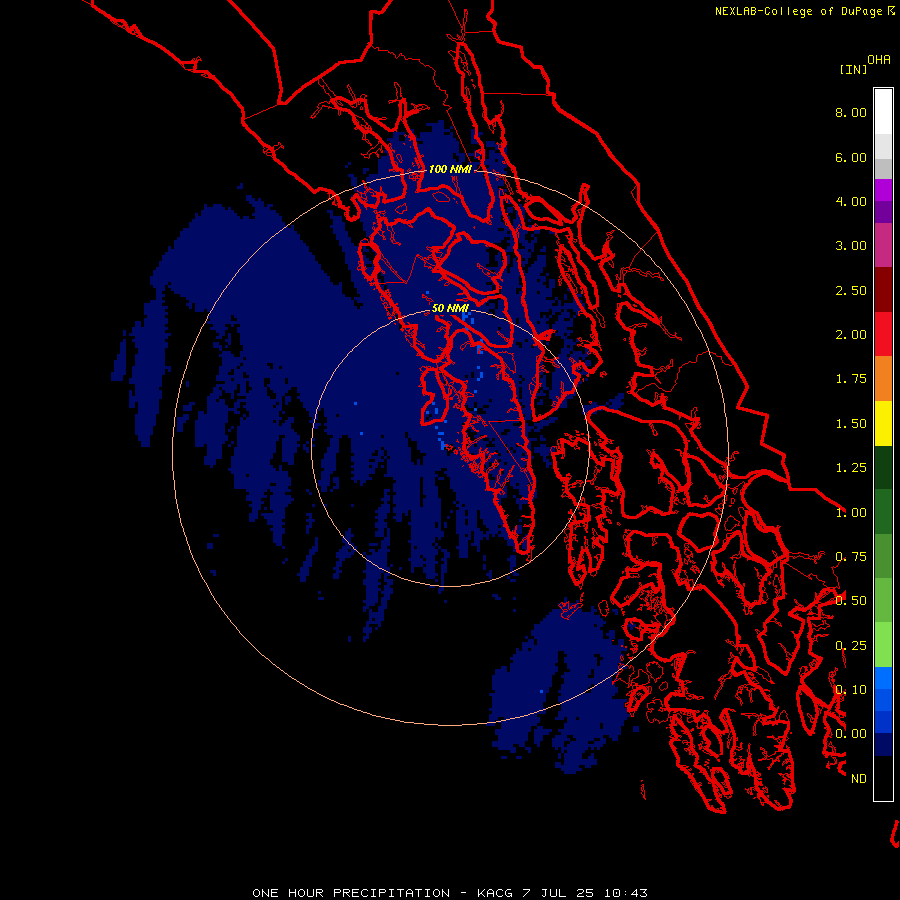Click the 1.25 legend value

pyautogui.click(x=851, y=468)
